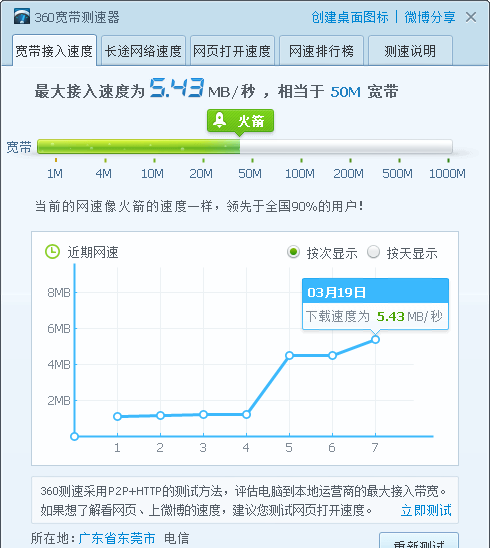
Task: Select the 宽带接入速度 tab
Action: click(x=54, y=50)
